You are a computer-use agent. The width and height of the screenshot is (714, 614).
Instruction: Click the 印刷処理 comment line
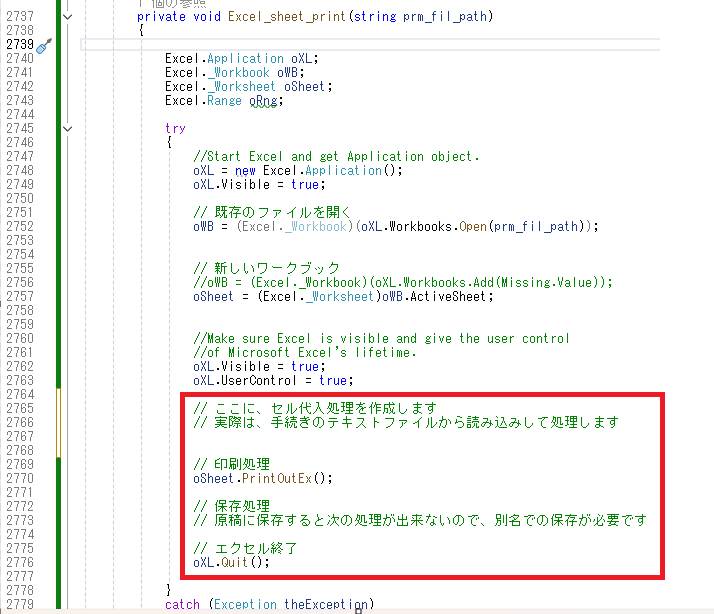pyautogui.click(x=233, y=465)
